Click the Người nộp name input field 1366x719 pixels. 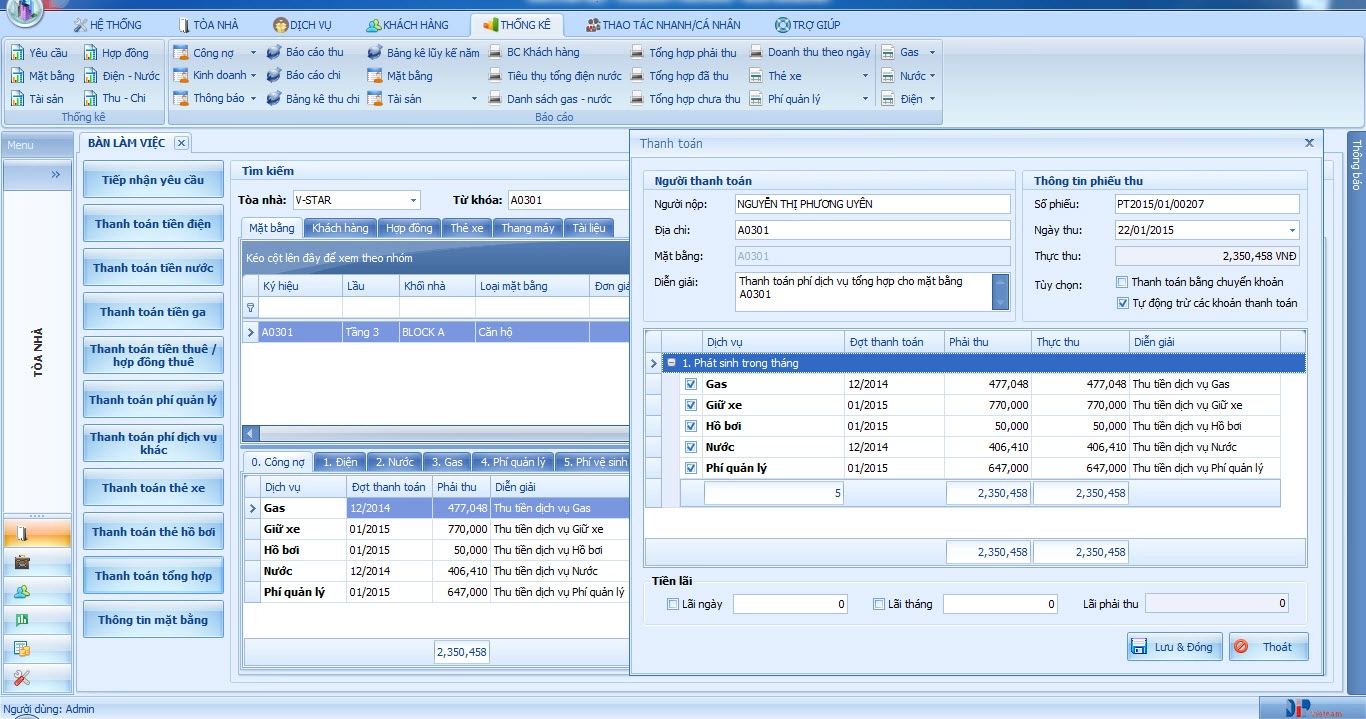[x=872, y=204]
